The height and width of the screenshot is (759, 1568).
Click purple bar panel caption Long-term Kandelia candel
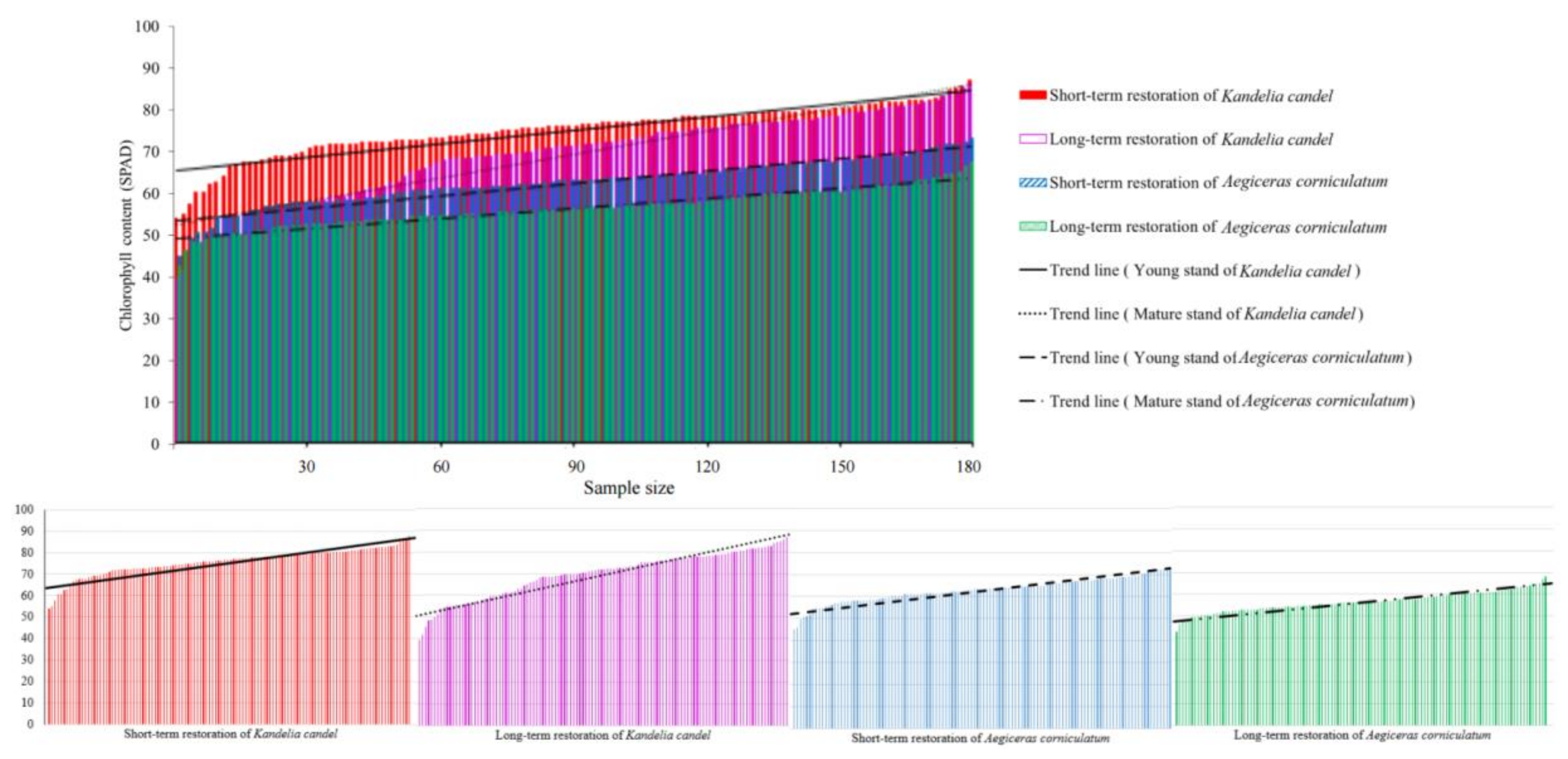point(602,735)
